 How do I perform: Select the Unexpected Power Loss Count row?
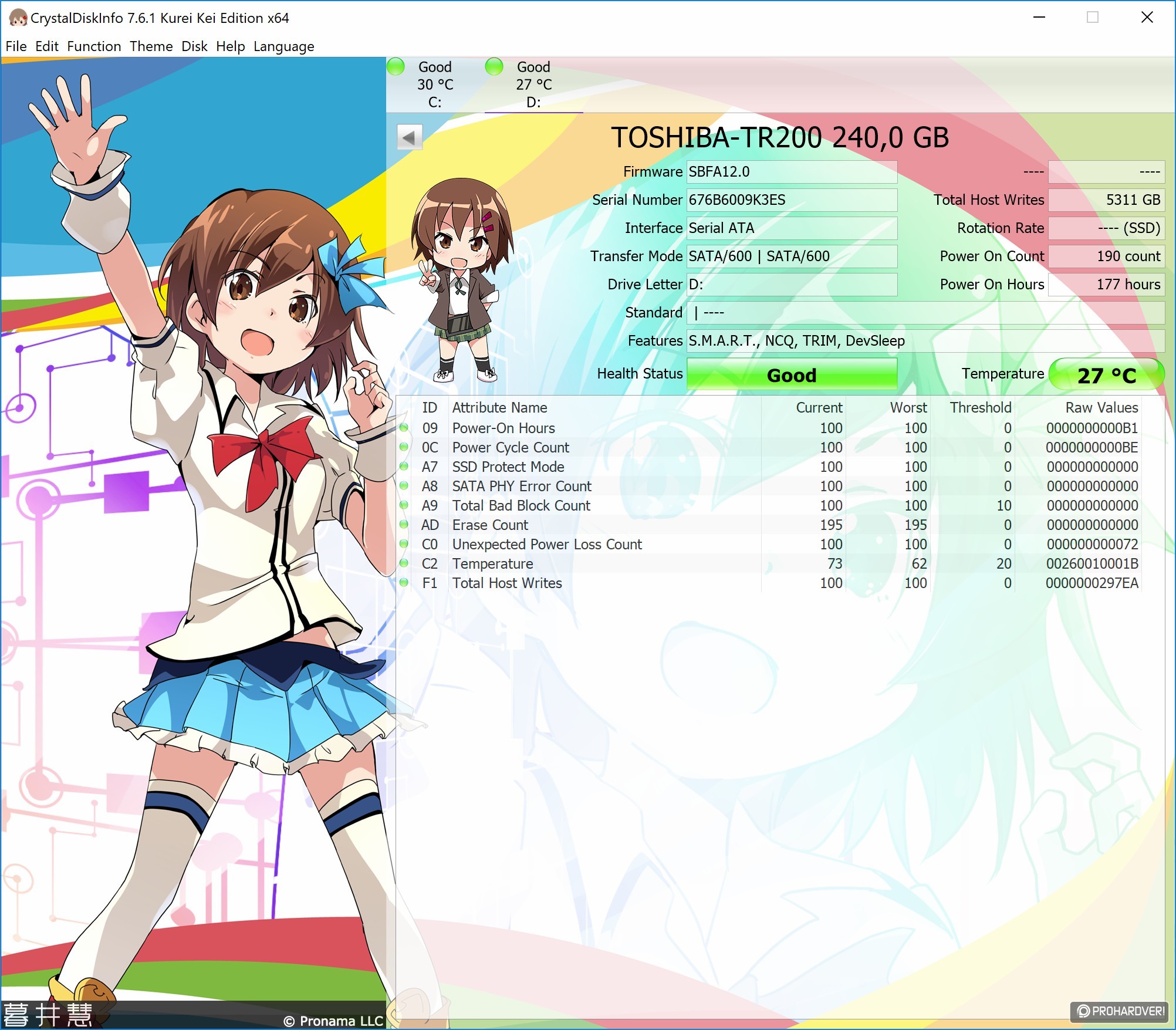[769, 544]
